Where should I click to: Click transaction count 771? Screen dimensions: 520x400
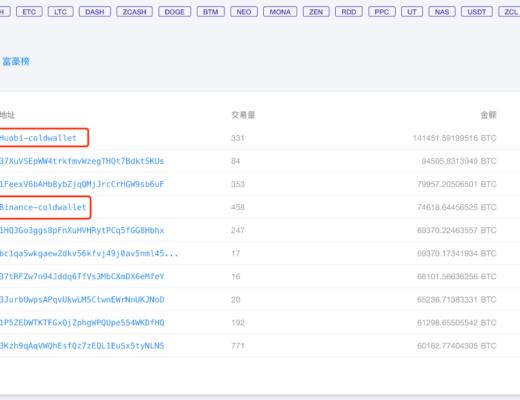(238, 346)
